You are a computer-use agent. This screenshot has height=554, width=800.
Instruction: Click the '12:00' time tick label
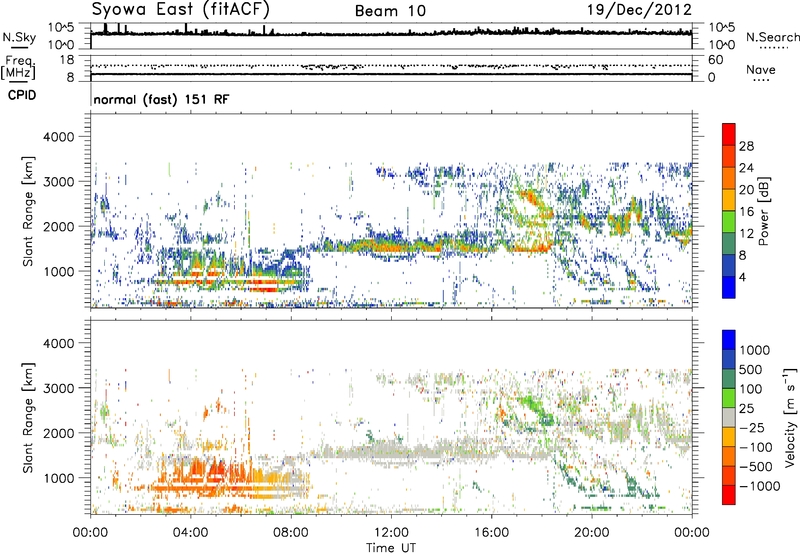pos(391,533)
